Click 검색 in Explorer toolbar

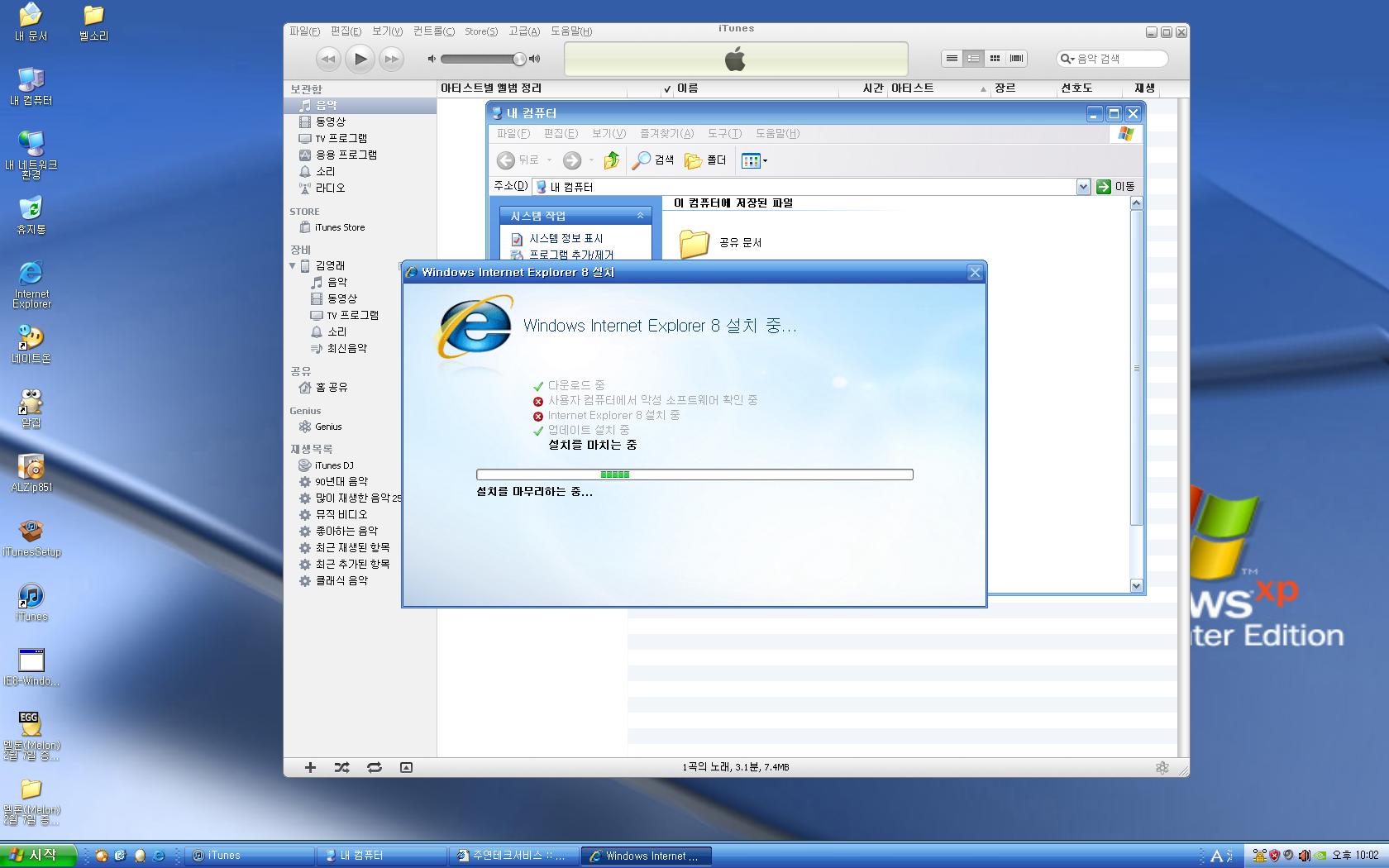[653, 160]
